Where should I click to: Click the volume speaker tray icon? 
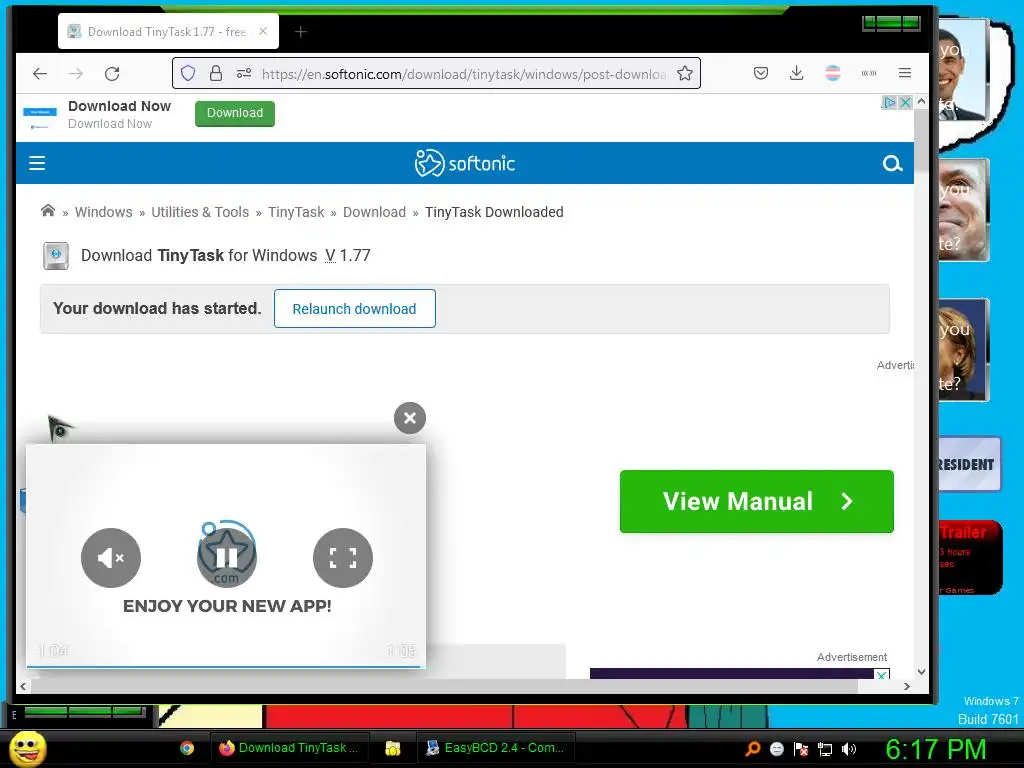point(848,749)
